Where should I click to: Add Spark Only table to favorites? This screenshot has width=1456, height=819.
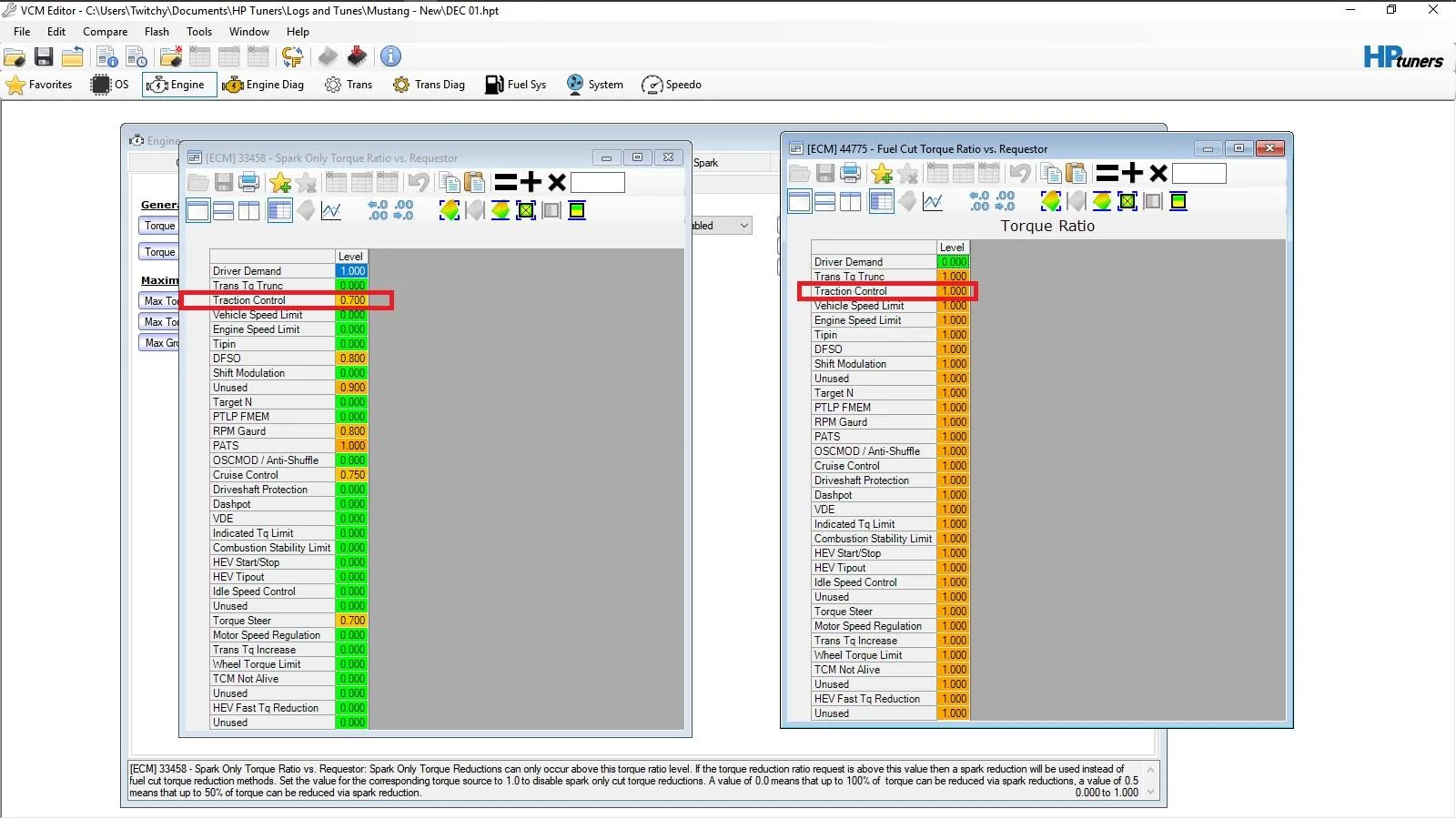click(x=280, y=182)
